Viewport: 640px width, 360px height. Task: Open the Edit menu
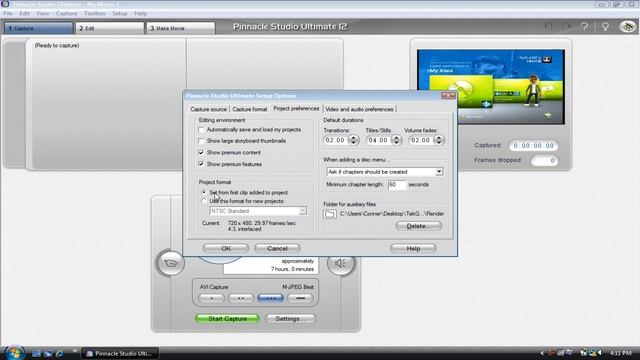[x=24, y=13]
